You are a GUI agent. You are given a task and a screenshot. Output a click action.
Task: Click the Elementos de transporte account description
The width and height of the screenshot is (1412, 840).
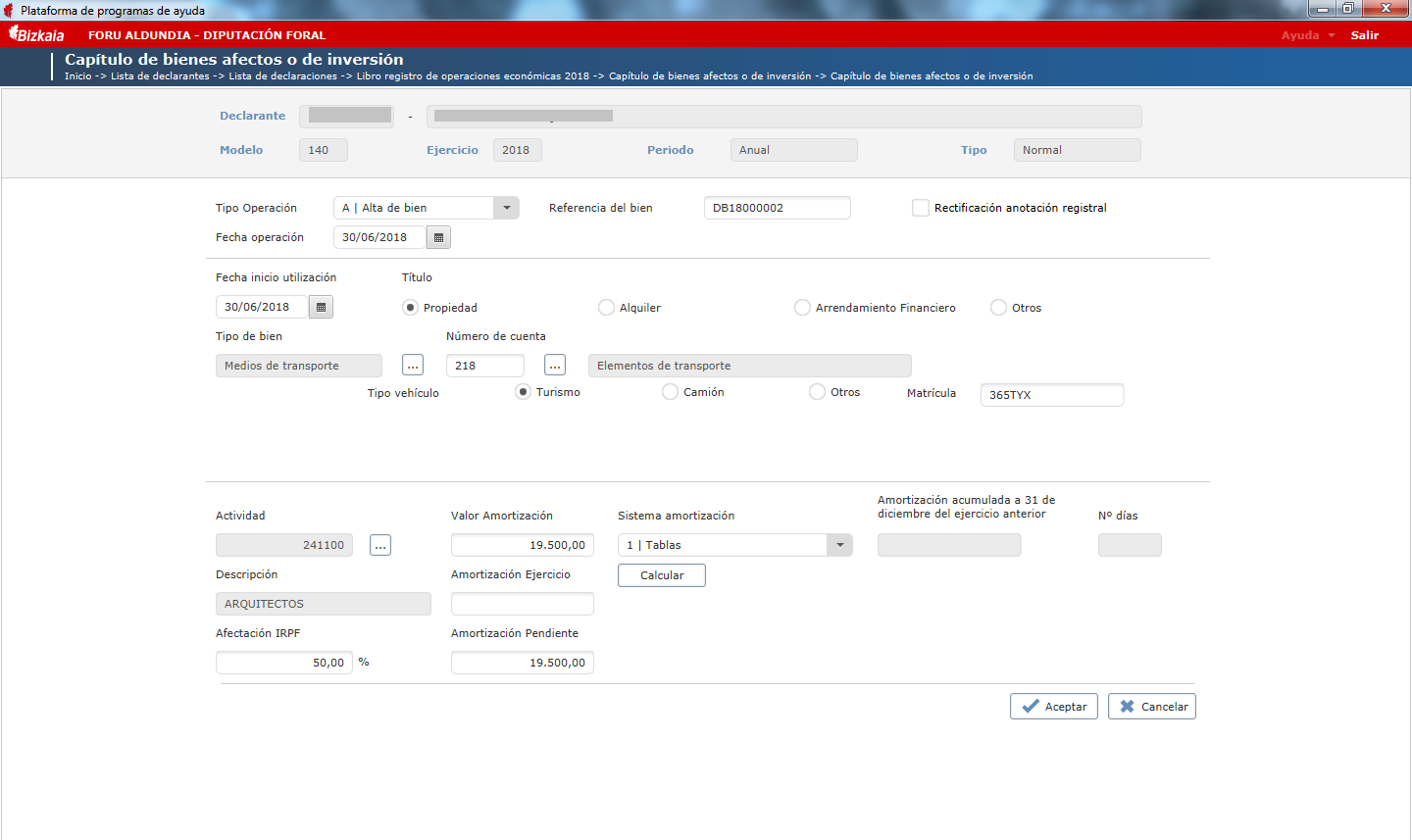(x=750, y=366)
